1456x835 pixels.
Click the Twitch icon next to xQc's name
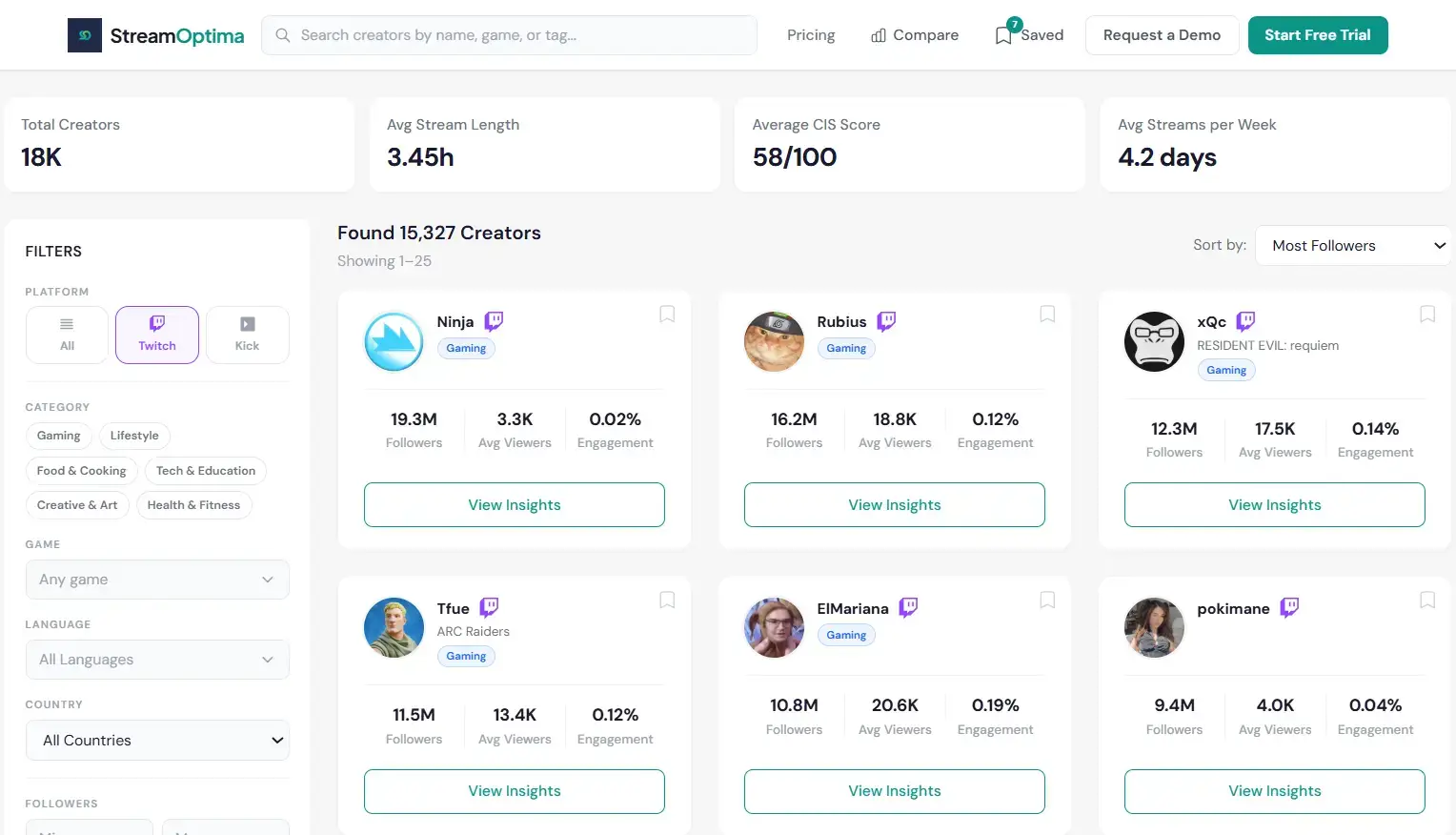tap(1245, 321)
